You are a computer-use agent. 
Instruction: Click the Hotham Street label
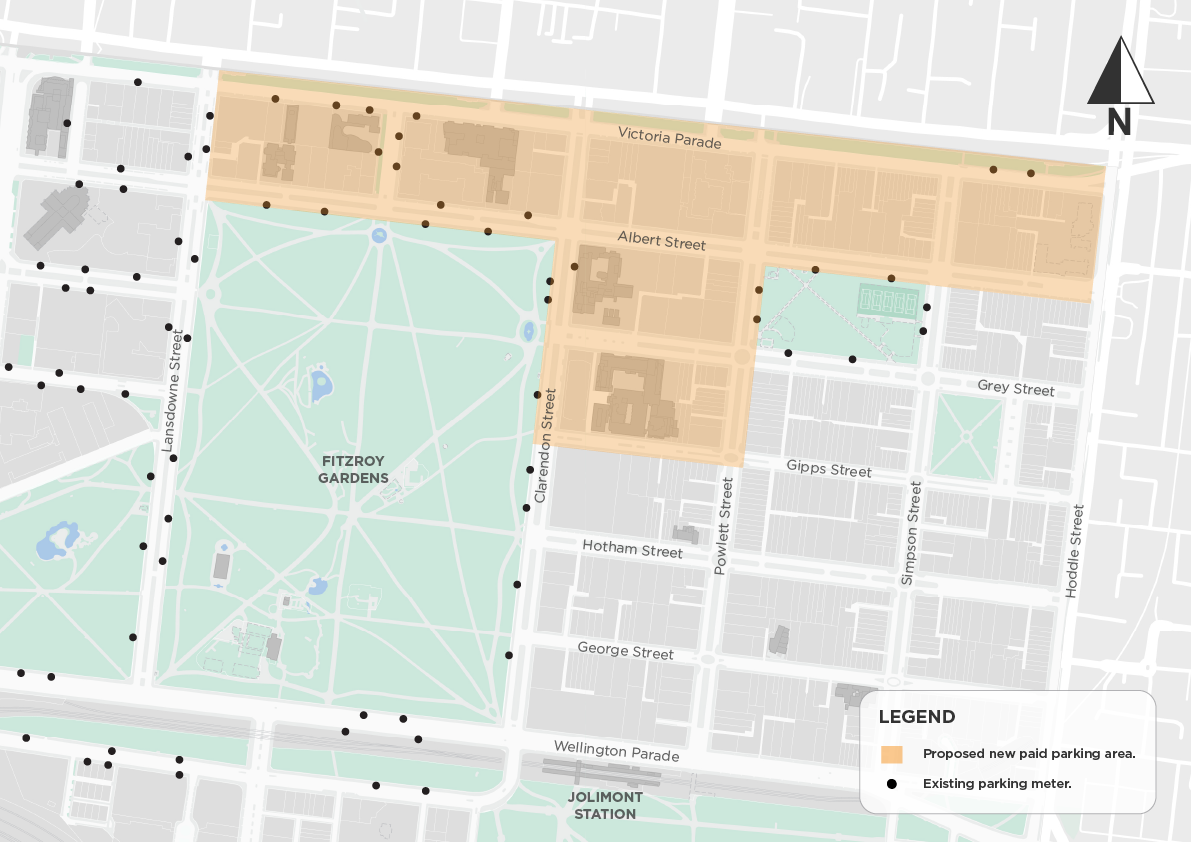pos(632,549)
